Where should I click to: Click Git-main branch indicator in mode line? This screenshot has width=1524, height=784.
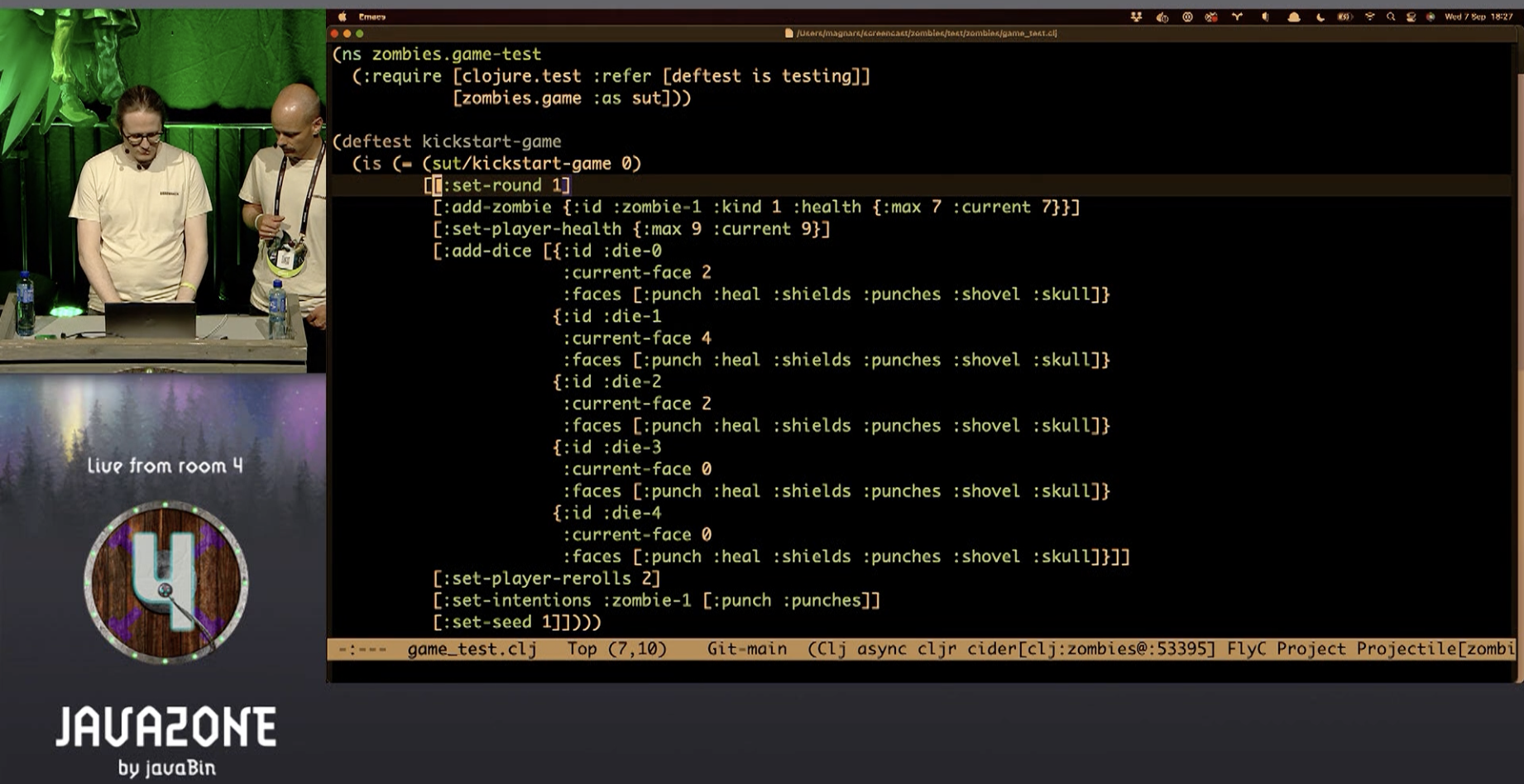(x=746, y=649)
